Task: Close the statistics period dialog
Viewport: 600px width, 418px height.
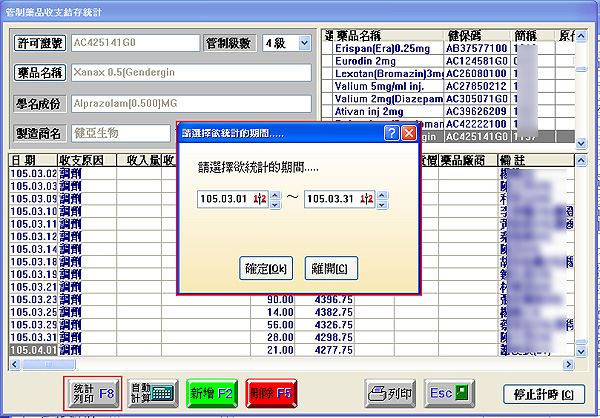Action: coord(409,134)
